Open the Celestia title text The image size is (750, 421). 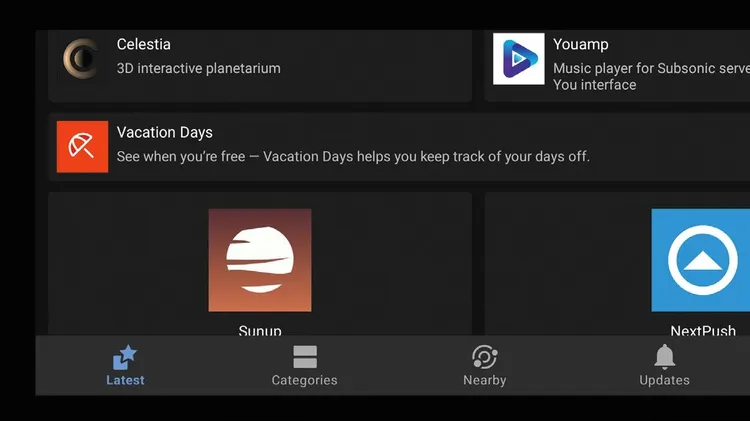[143, 44]
